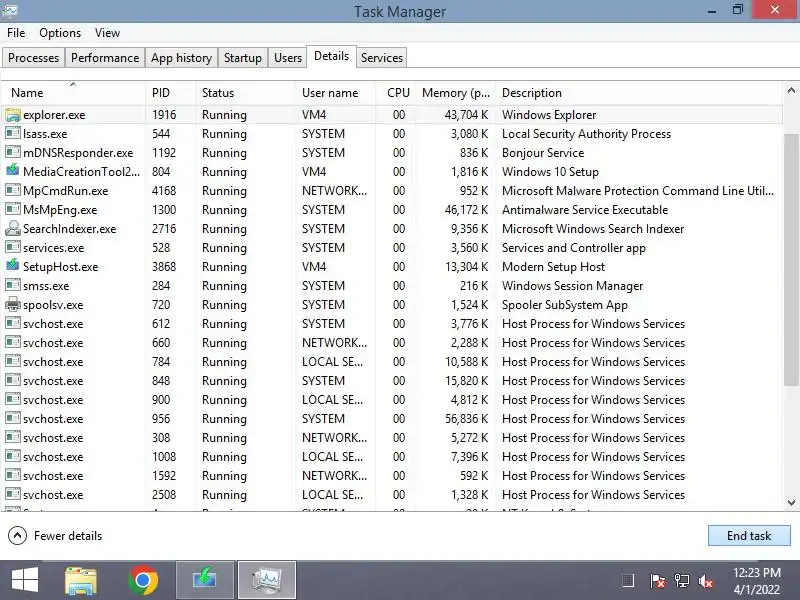Click 'Windows 10 Setup' description text
Screen dimensions: 800x600
[x=550, y=171]
